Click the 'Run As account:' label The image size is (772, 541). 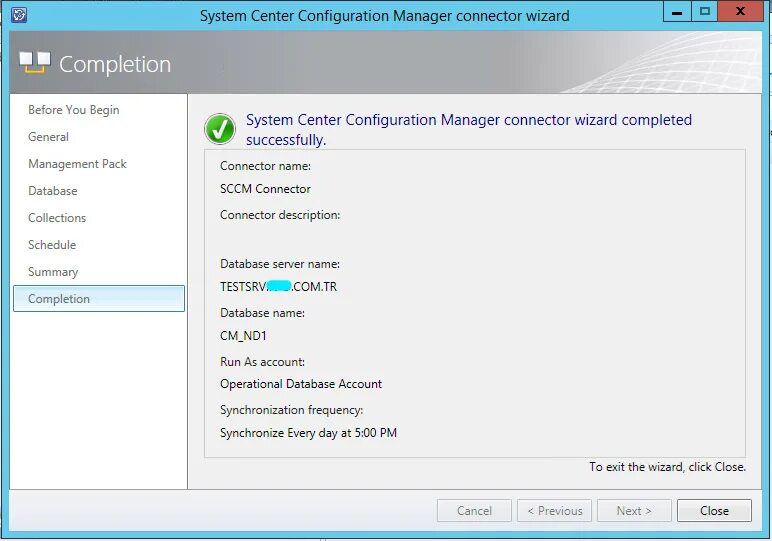[262, 362]
